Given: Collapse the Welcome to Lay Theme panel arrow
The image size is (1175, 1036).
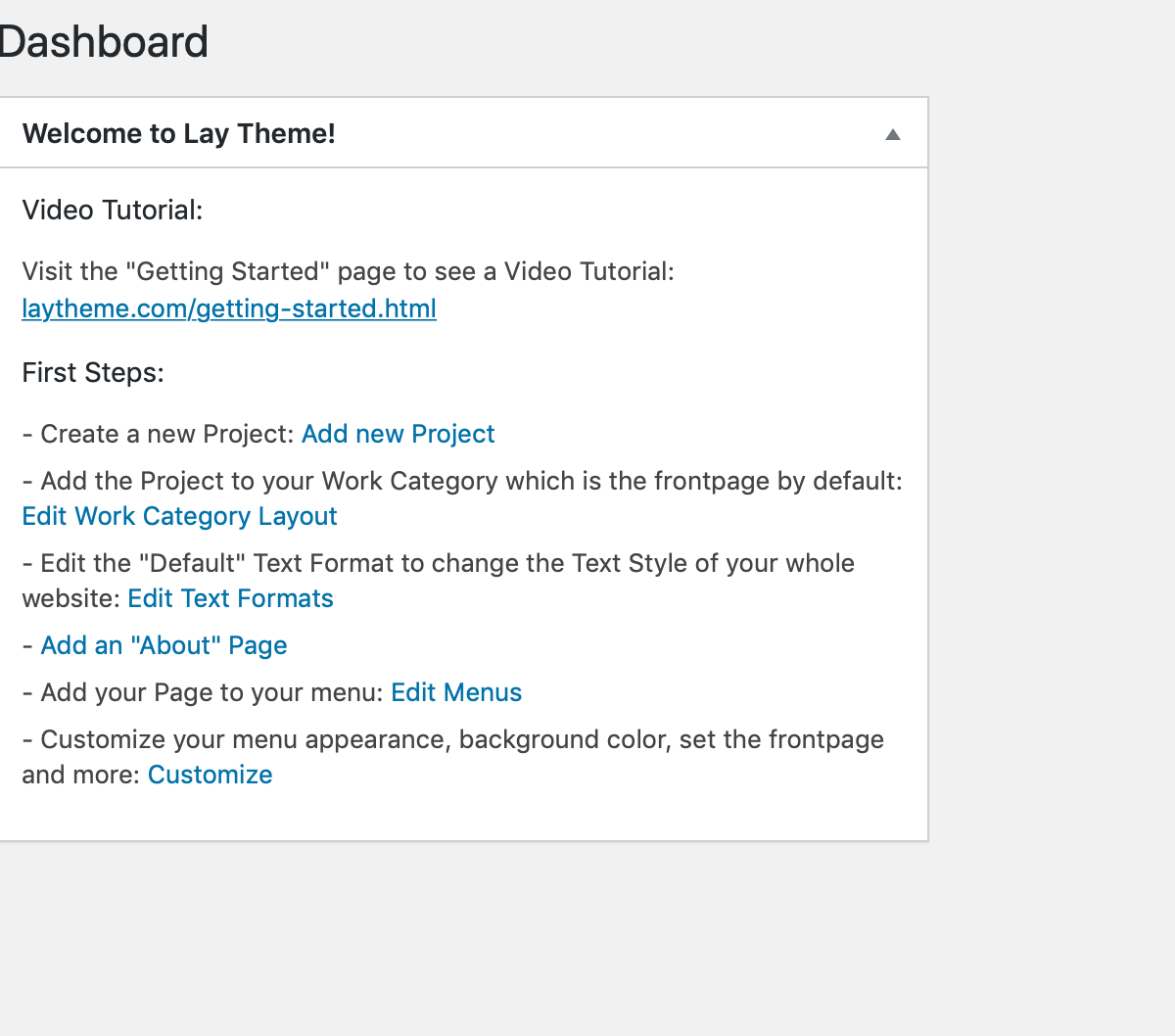Looking at the screenshot, I should tap(892, 134).
